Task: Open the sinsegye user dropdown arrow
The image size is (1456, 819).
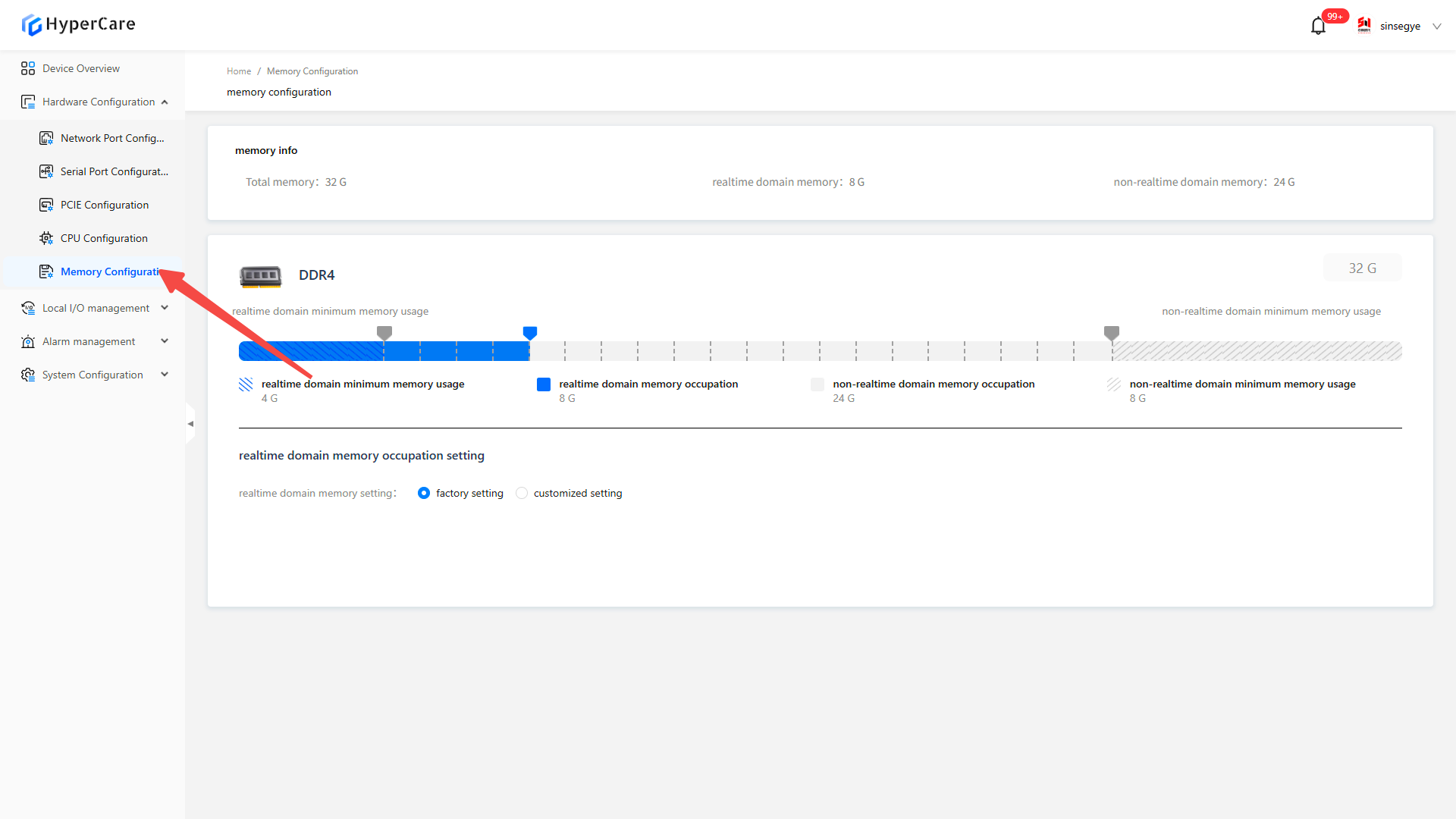Action: point(1436,26)
